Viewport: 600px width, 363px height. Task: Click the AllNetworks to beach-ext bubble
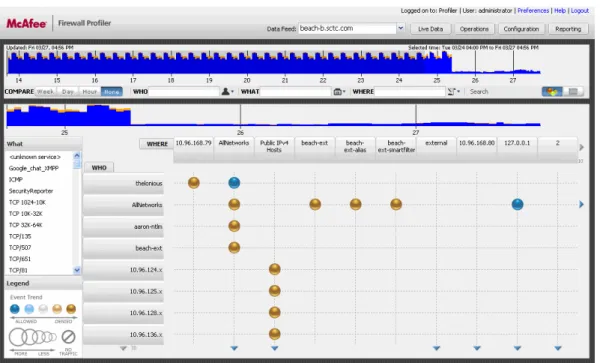(315, 205)
